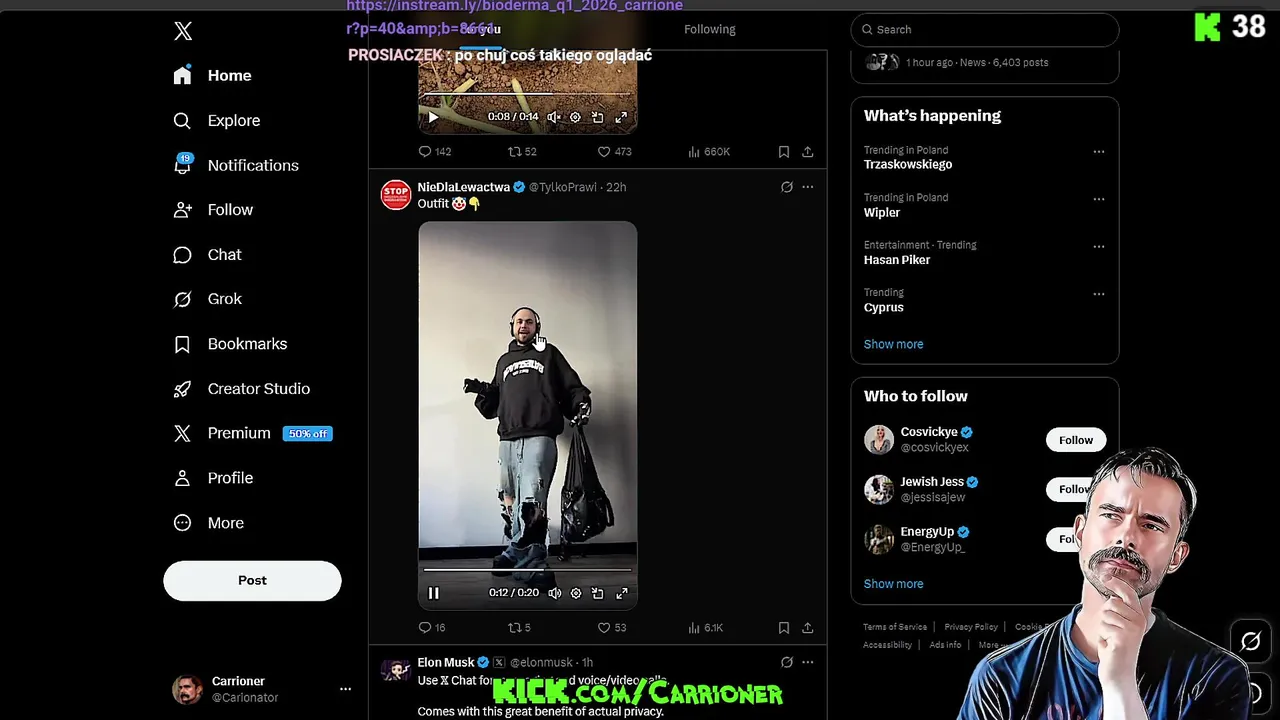
Task: Bookmark the NieDlaLewactwa Outfit post
Action: coord(784,628)
